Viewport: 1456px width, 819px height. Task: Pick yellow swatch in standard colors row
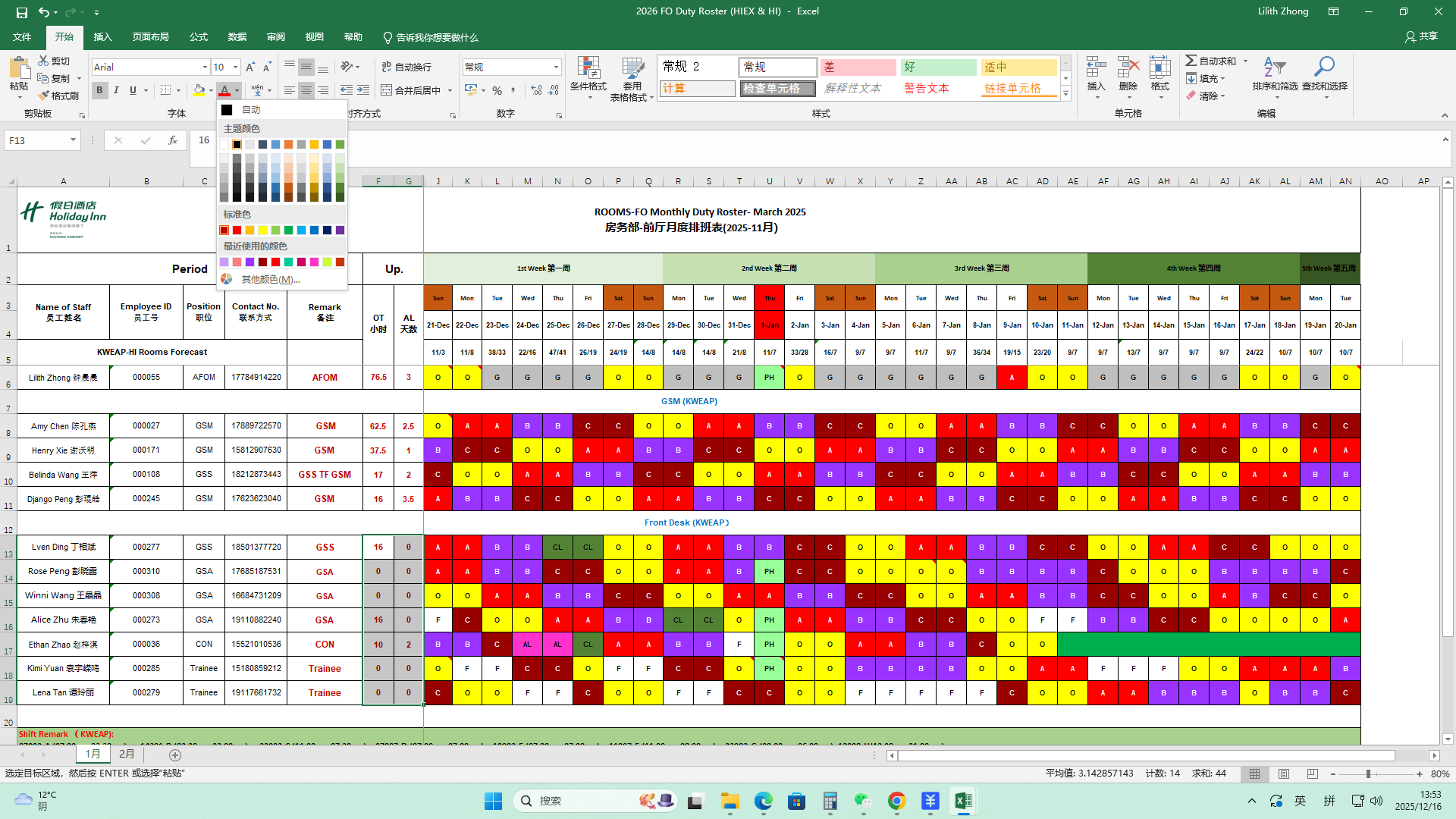(262, 231)
